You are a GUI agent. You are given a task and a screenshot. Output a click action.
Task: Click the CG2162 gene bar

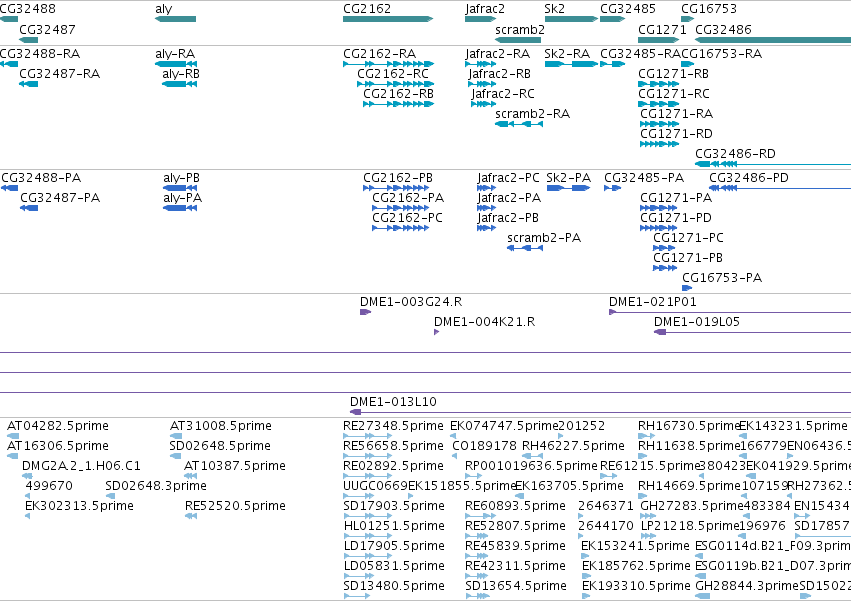pyautogui.click(x=388, y=19)
